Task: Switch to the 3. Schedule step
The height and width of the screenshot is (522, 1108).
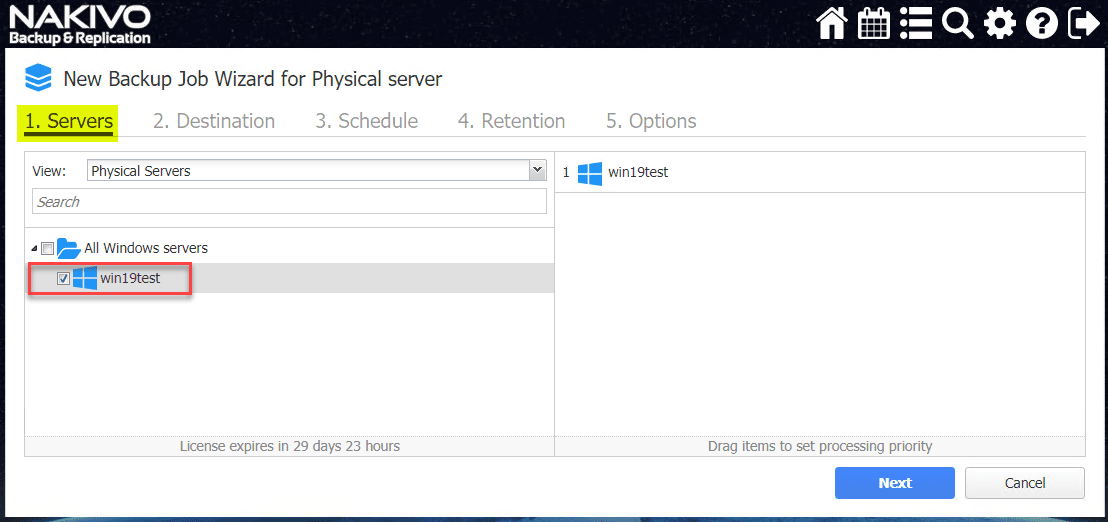Action: pyautogui.click(x=367, y=121)
